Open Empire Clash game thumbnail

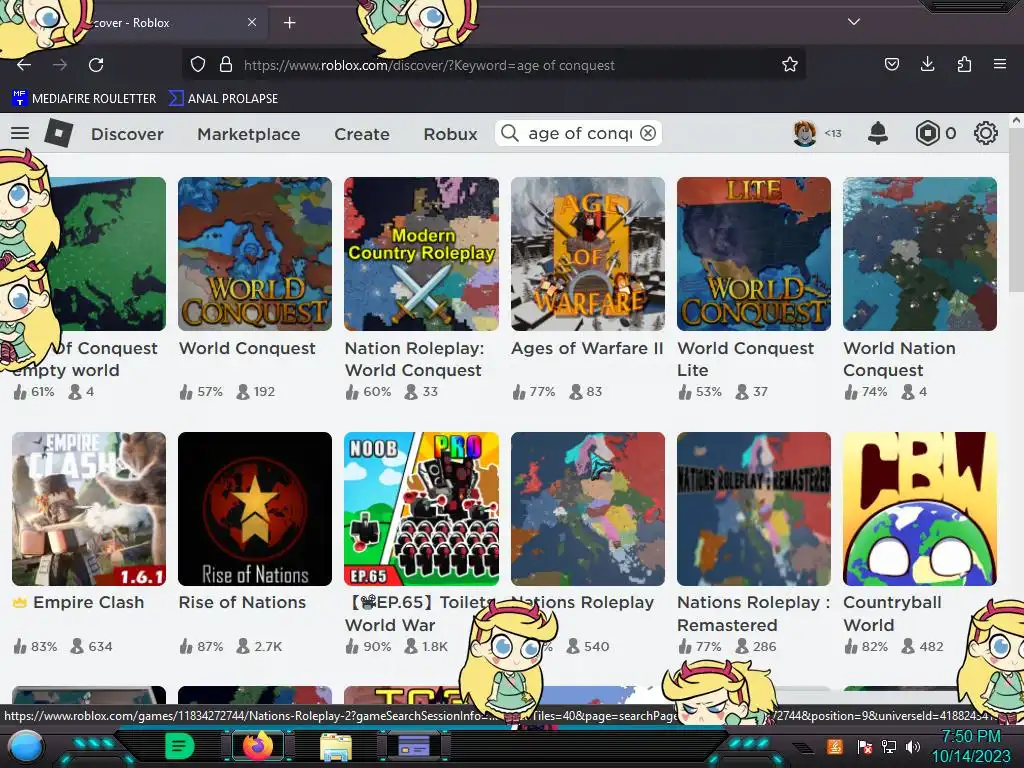click(89, 509)
